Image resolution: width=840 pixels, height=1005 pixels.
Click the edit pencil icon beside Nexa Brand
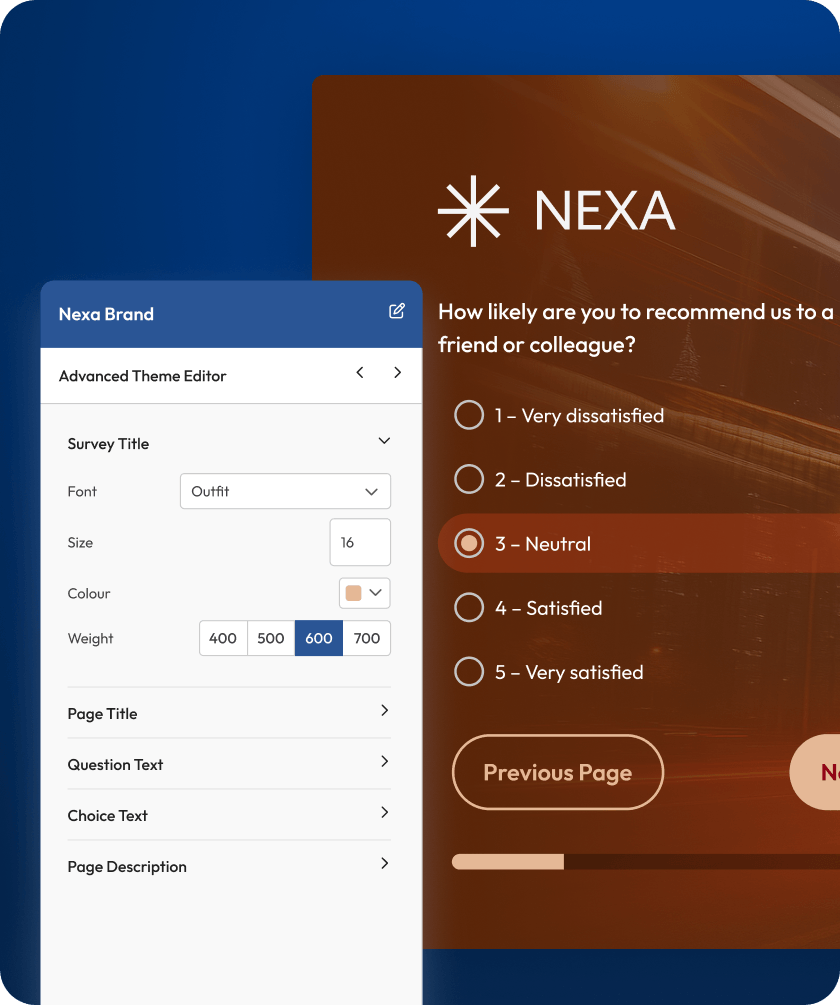(x=397, y=311)
